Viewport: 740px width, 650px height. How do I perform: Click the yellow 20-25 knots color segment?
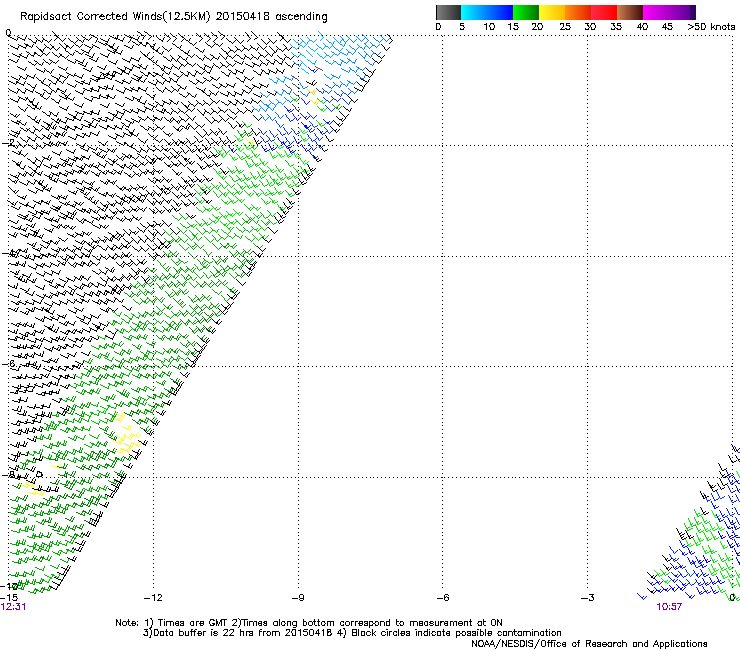[x=552, y=12]
